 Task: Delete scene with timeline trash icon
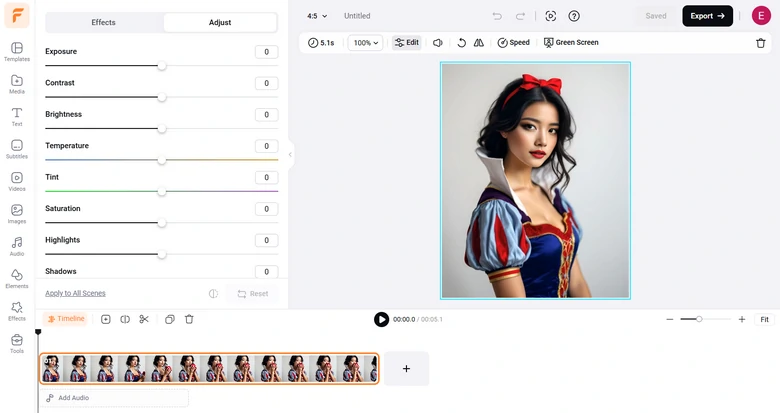189,319
